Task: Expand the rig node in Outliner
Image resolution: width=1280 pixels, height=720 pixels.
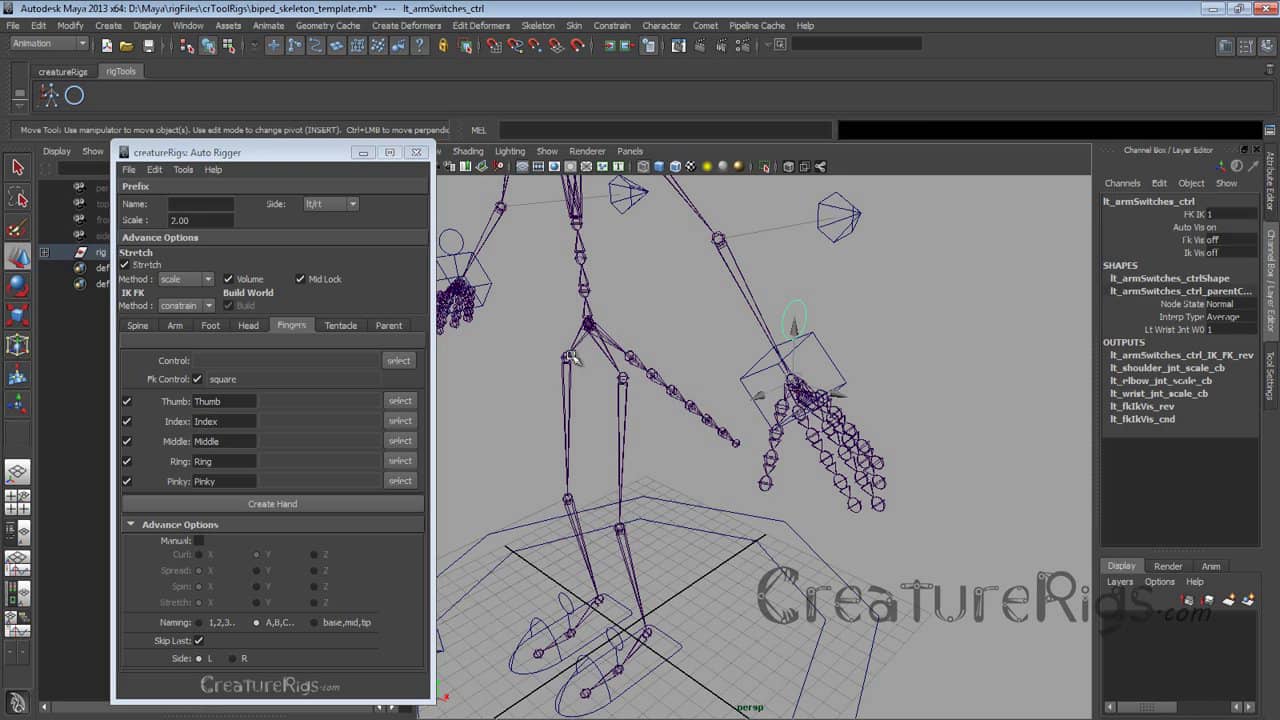Action: click(x=44, y=253)
